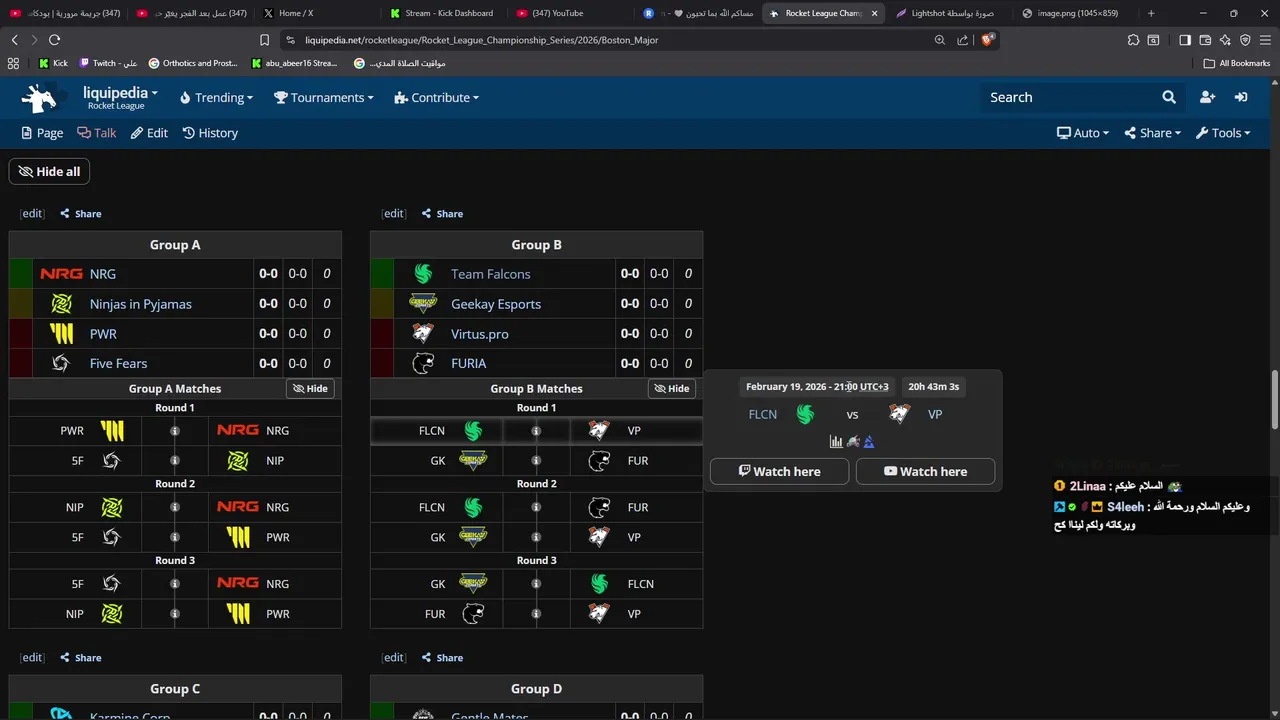Open the page-level Share dropdown near Tools
This screenshot has width=1280, height=720.
click(1152, 133)
